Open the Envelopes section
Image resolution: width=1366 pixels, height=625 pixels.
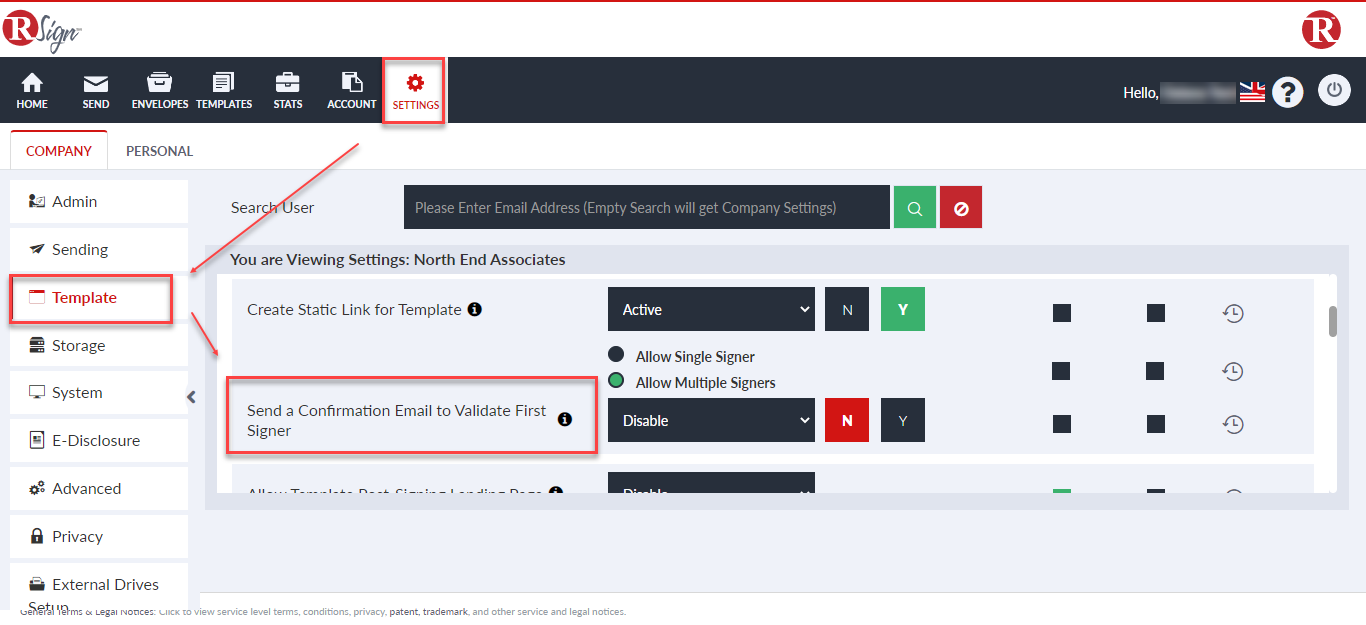coord(160,90)
